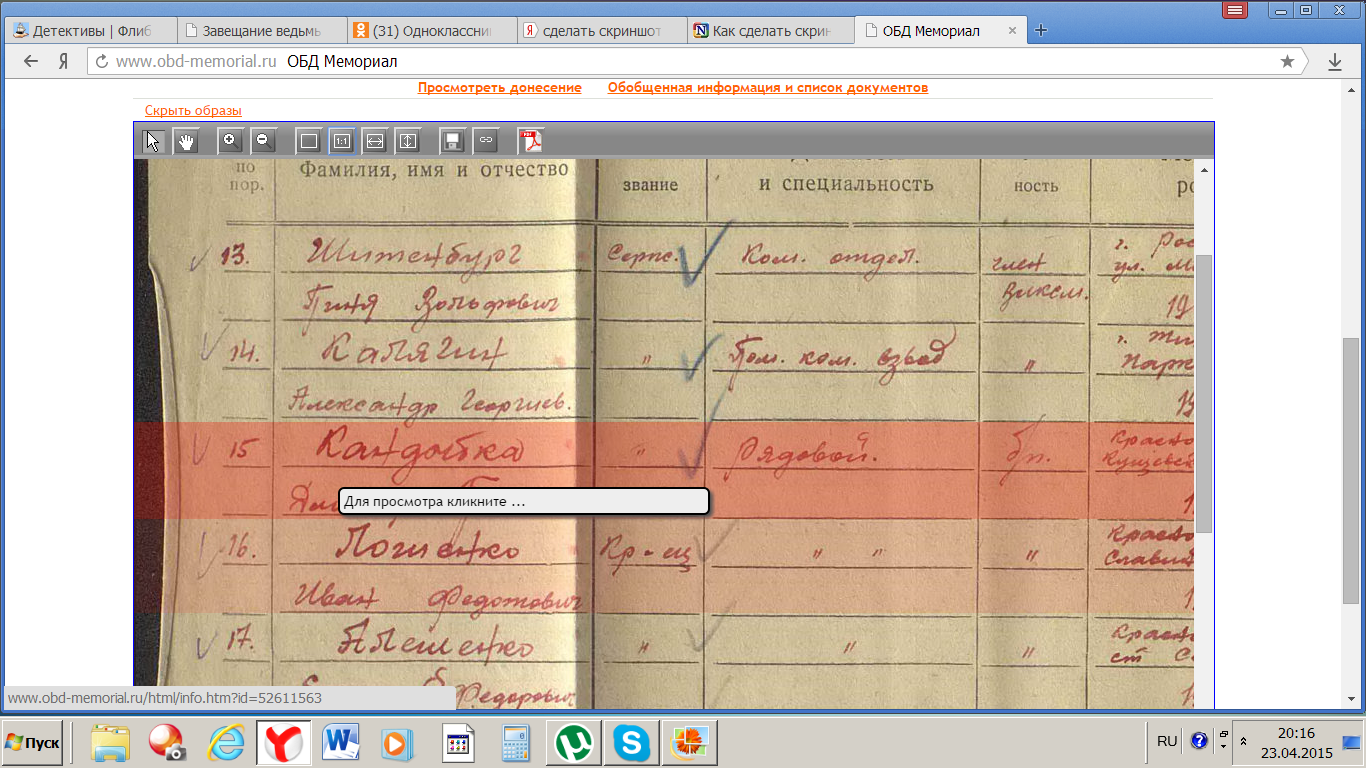The image size is (1366, 768).
Task: Activate the hand pan tool
Action: coord(186,141)
